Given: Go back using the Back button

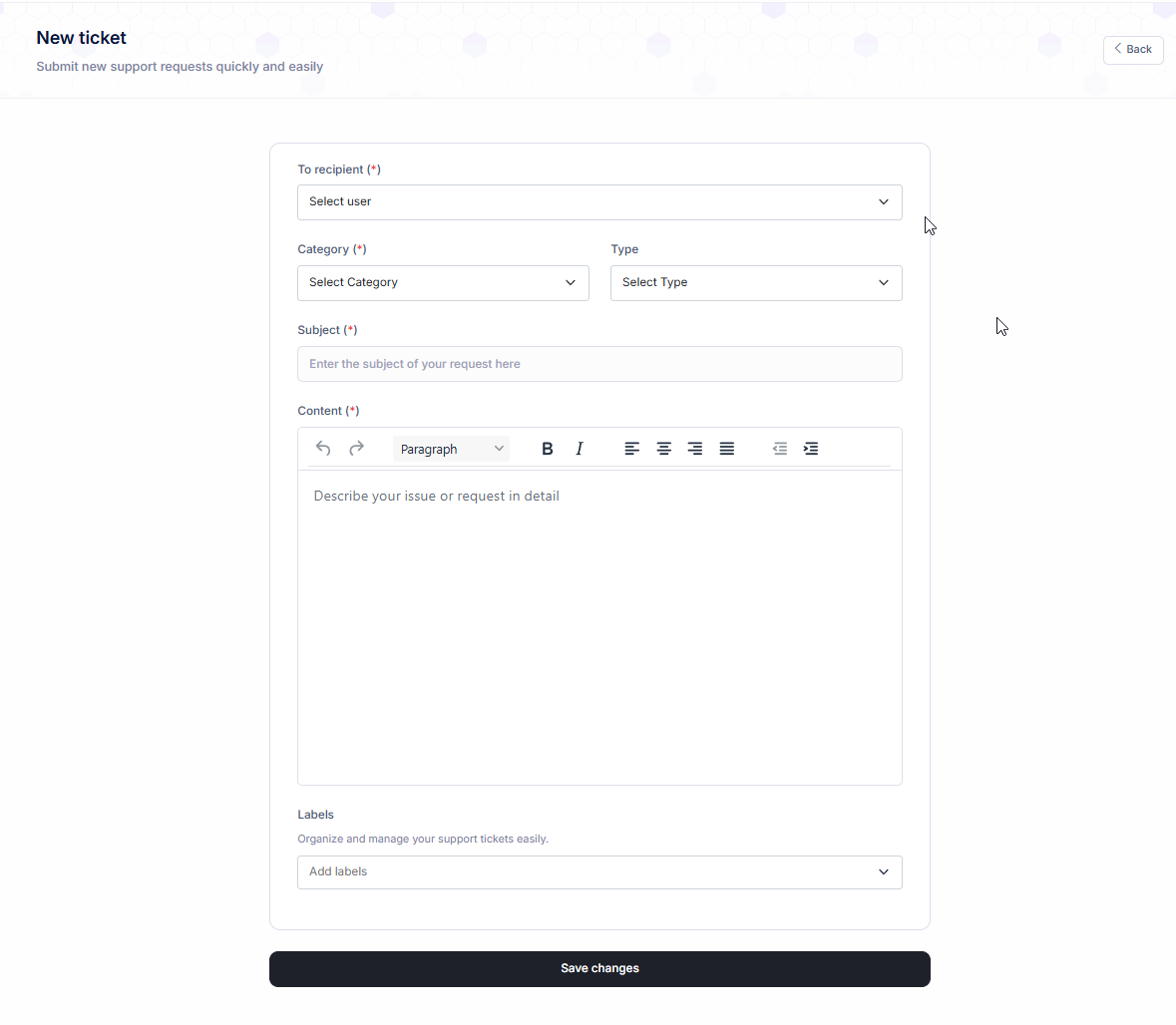Looking at the screenshot, I should point(1133,50).
